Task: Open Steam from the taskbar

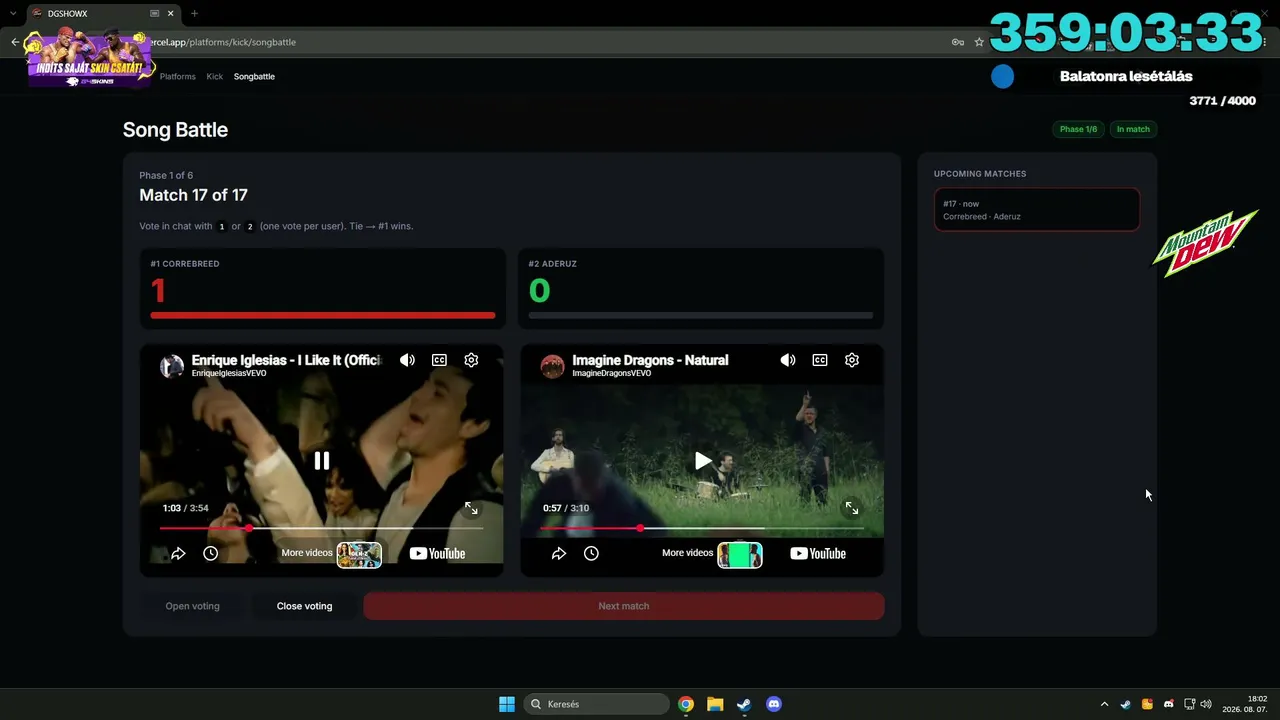Action: (x=744, y=704)
